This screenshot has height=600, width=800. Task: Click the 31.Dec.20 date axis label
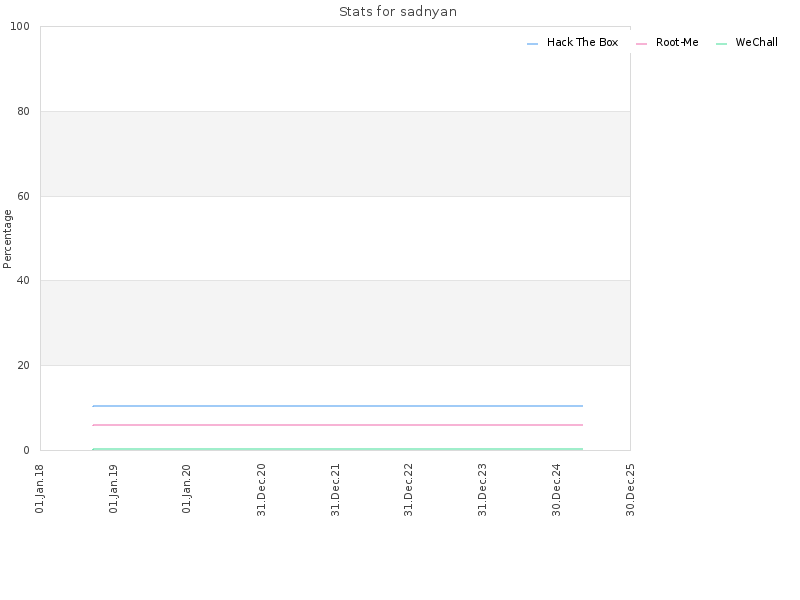[x=261, y=490]
